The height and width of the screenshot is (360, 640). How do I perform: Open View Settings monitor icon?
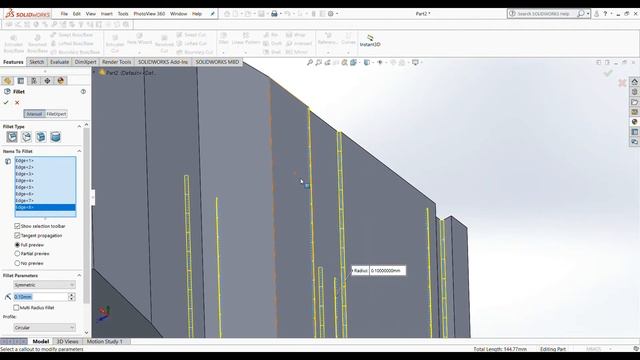pos(415,62)
